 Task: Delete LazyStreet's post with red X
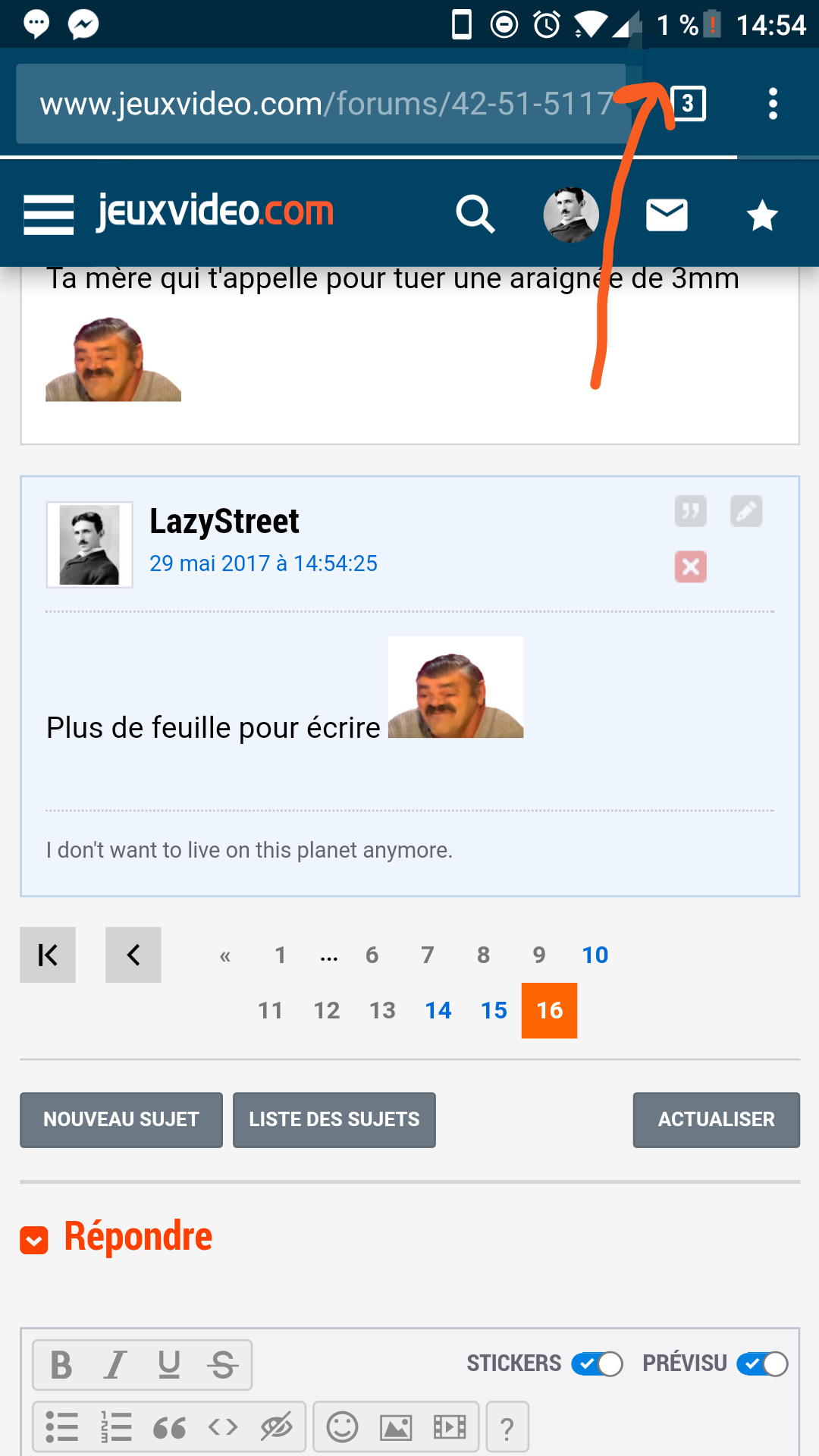click(x=690, y=566)
